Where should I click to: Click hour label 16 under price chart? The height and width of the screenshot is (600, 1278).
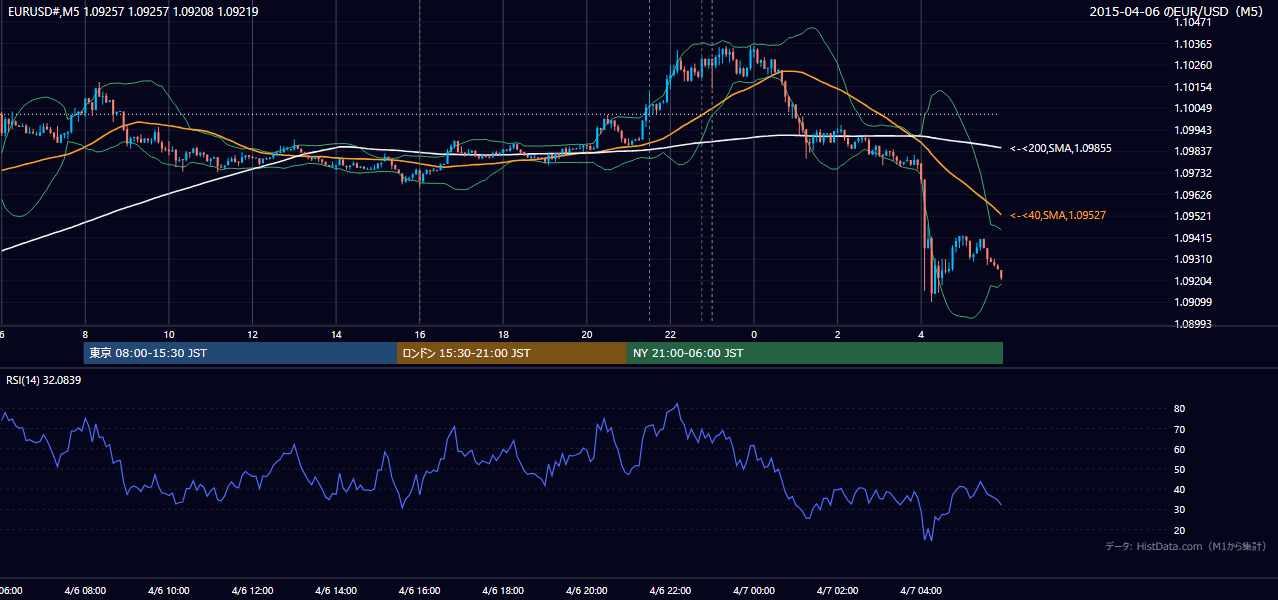420,334
